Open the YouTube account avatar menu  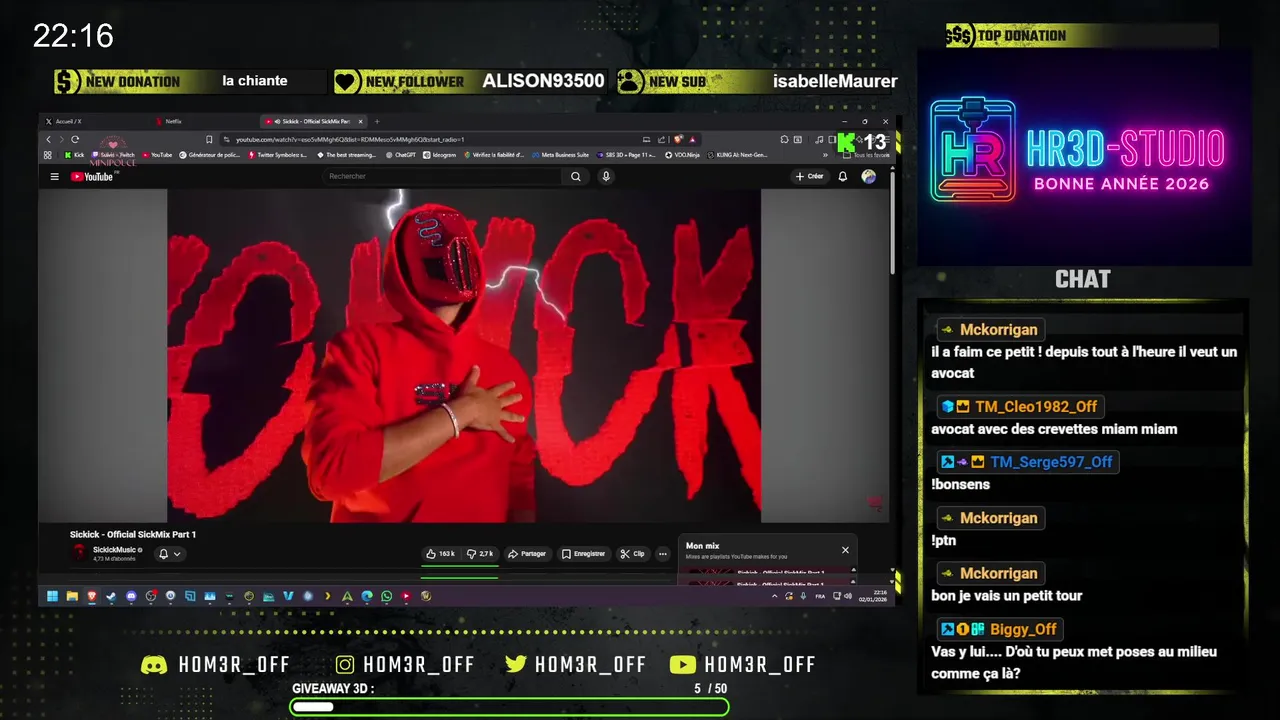coord(869,176)
